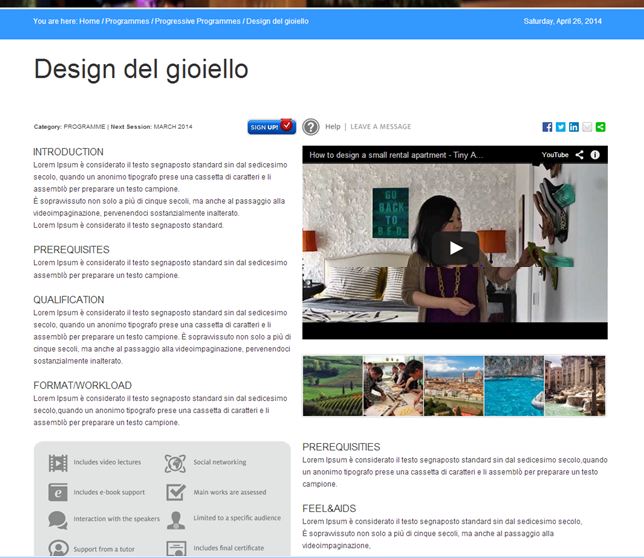
Task: Click the left column PREREQUISITES heading
Action: click(x=71, y=250)
